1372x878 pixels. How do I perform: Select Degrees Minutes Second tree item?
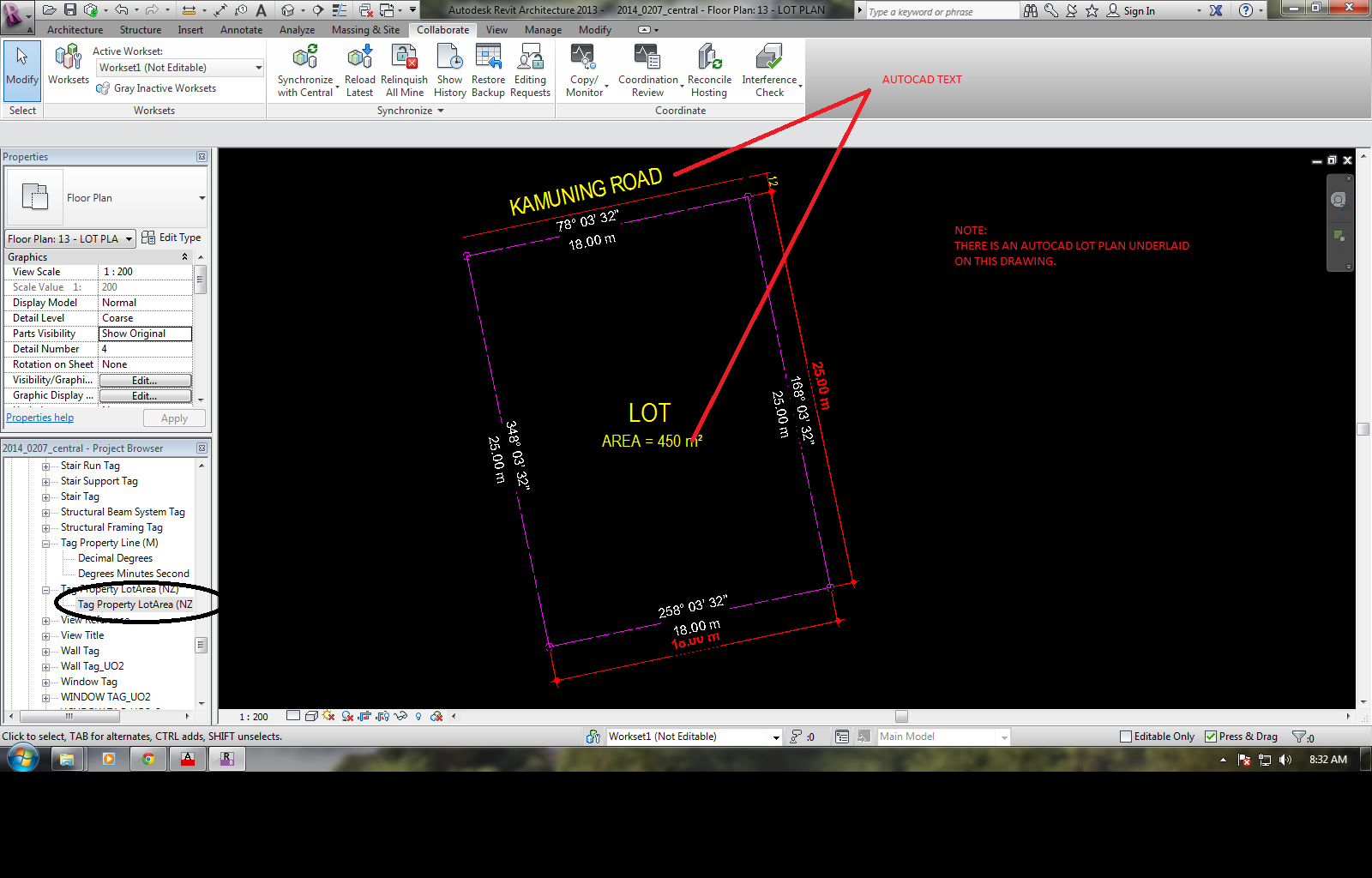pos(133,574)
